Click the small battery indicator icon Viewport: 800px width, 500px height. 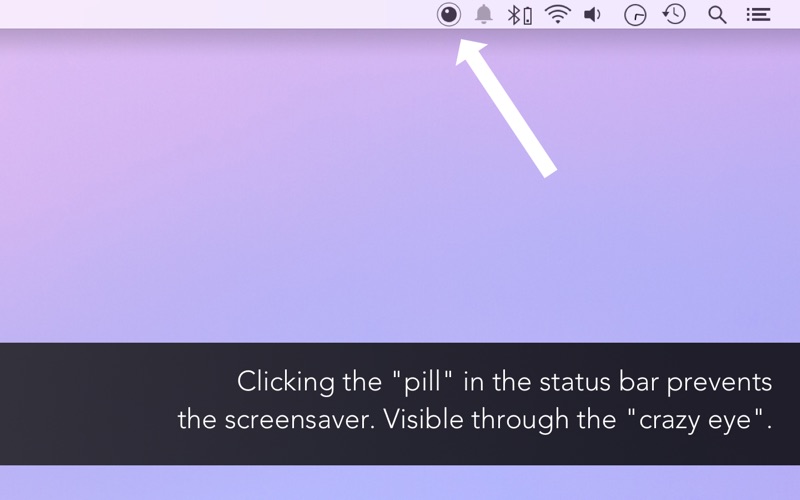(x=528, y=15)
